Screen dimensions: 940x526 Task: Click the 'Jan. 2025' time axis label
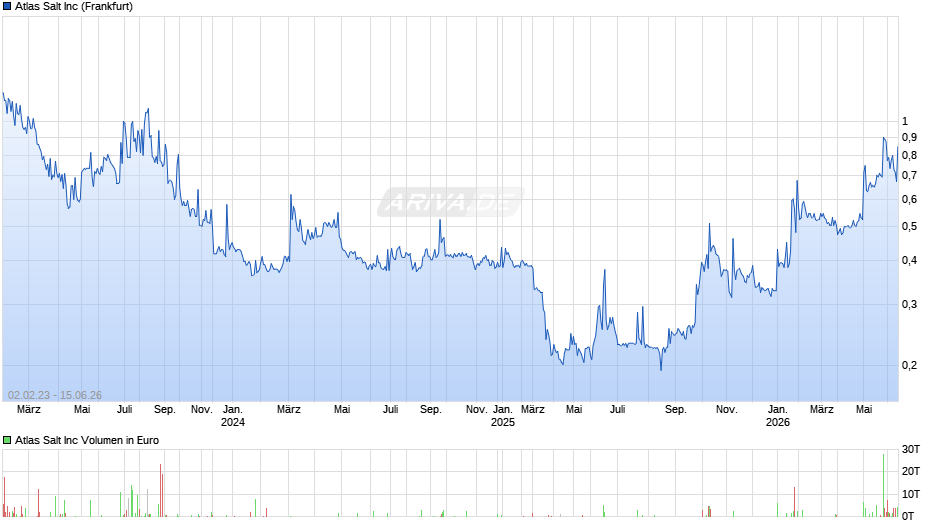[502, 416]
